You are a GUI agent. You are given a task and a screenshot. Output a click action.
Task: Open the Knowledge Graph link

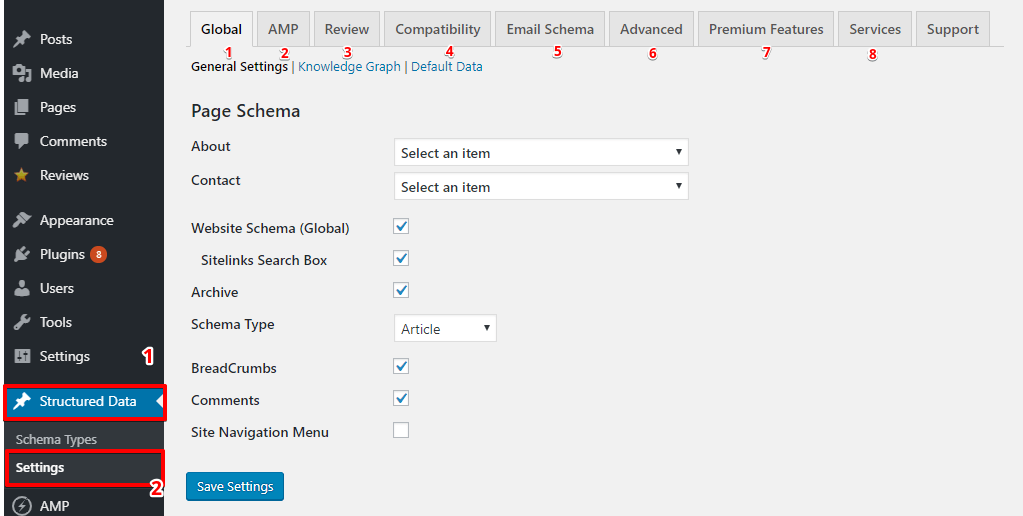(x=349, y=67)
